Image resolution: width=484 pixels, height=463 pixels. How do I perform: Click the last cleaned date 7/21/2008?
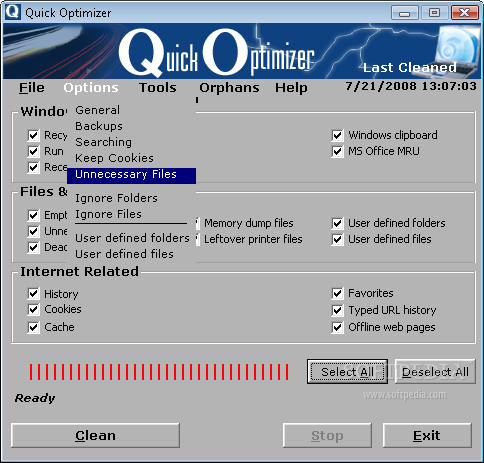[x=381, y=86]
